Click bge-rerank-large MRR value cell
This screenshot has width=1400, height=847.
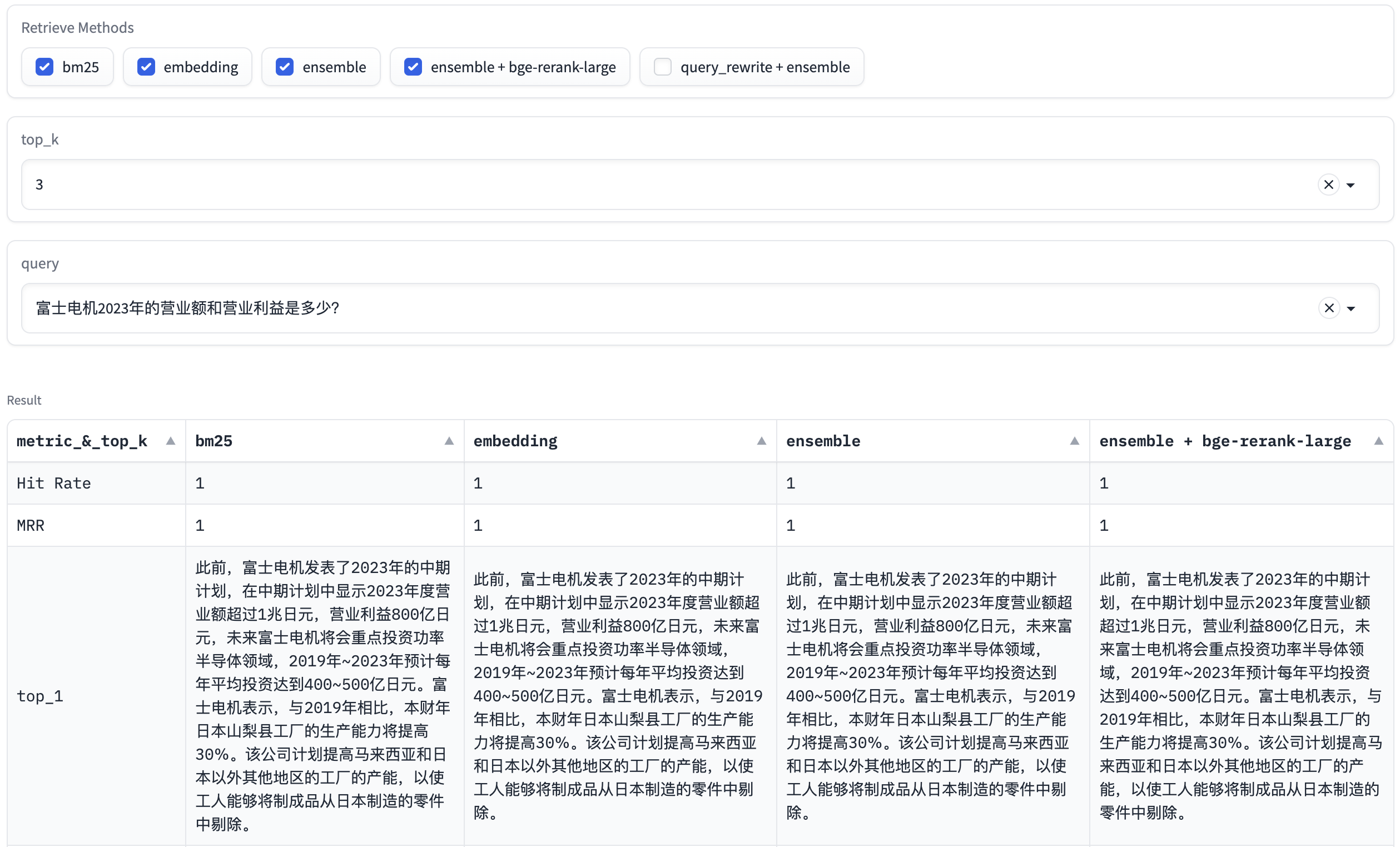tap(1242, 525)
